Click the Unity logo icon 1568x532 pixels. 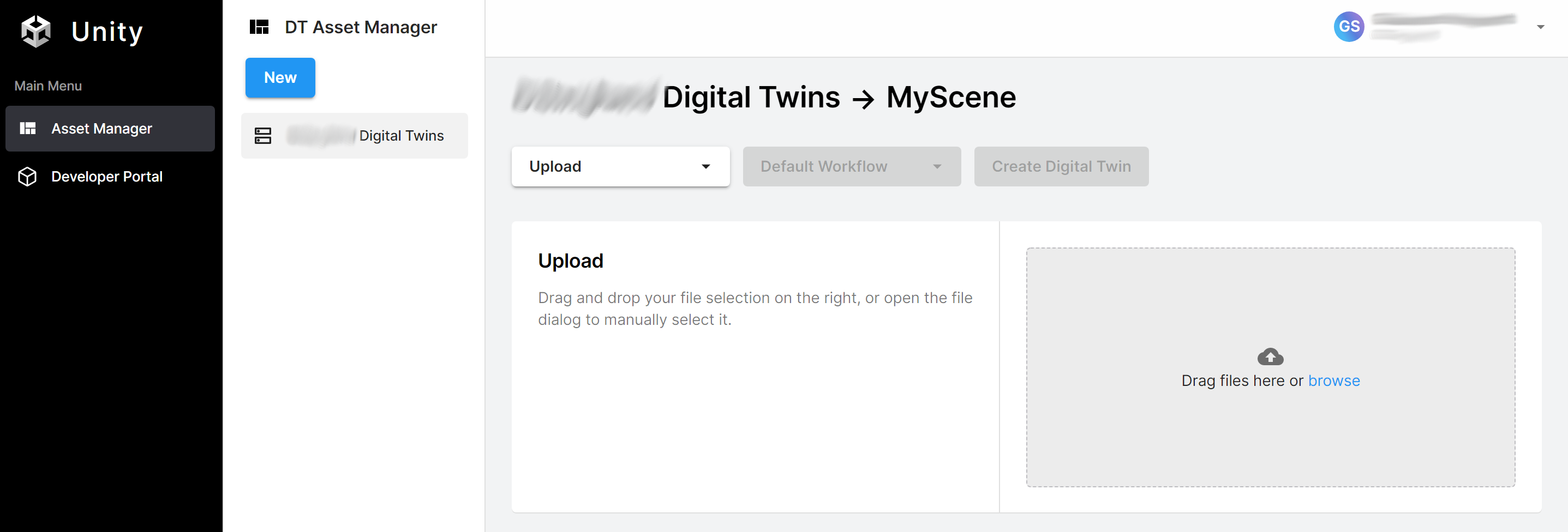[35, 32]
